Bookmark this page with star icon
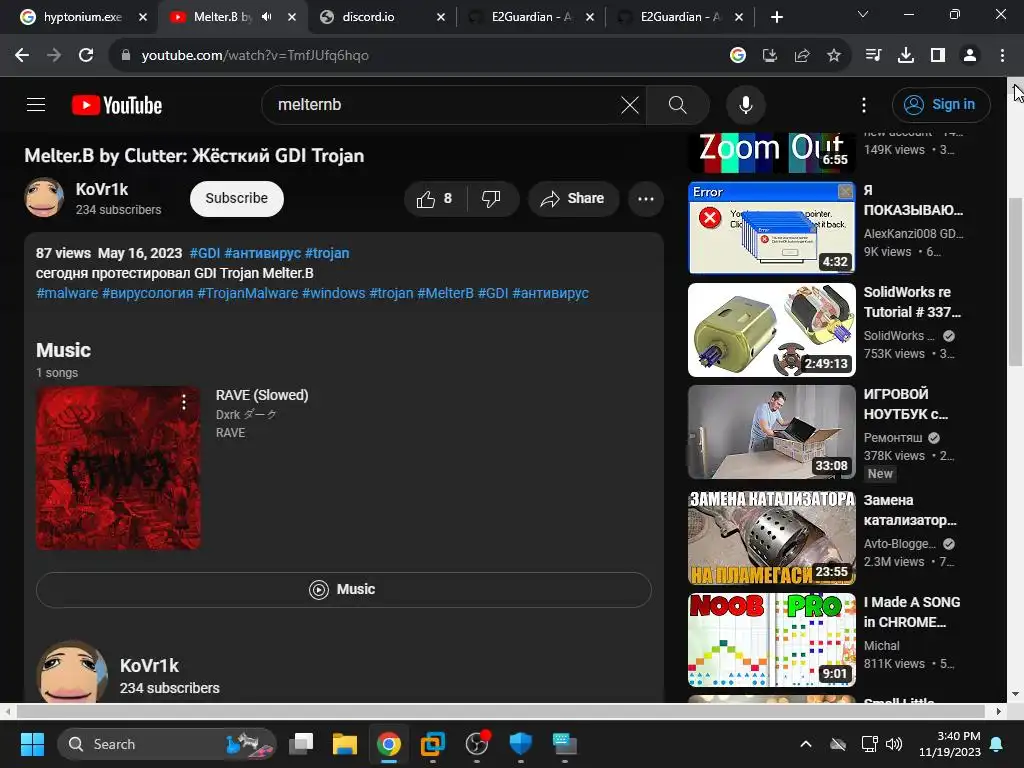Image resolution: width=1024 pixels, height=768 pixels. pyautogui.click(x=833, y=56)
